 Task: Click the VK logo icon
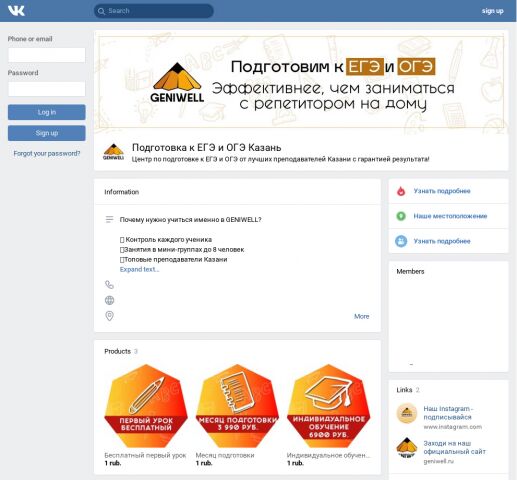pyautogui.click(x=16, y=11)
